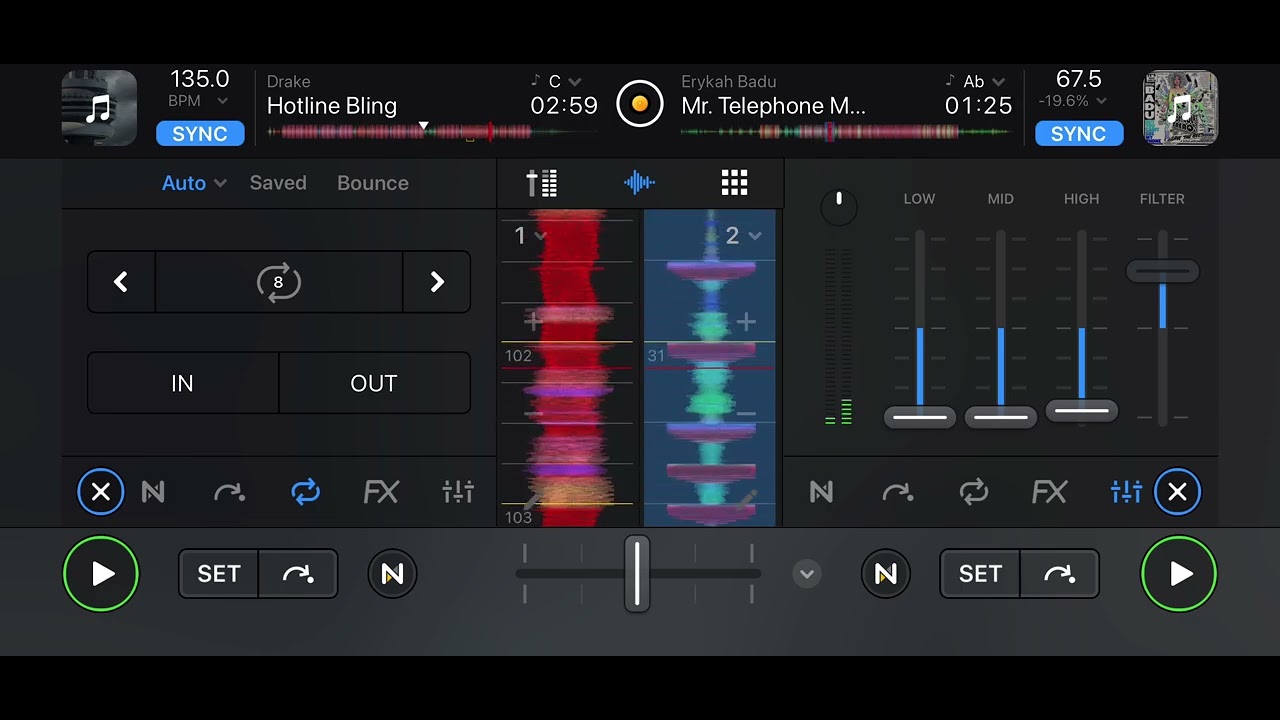Open the Auto loop mode dropdown

pyautogui.click(x=194, y=183)
